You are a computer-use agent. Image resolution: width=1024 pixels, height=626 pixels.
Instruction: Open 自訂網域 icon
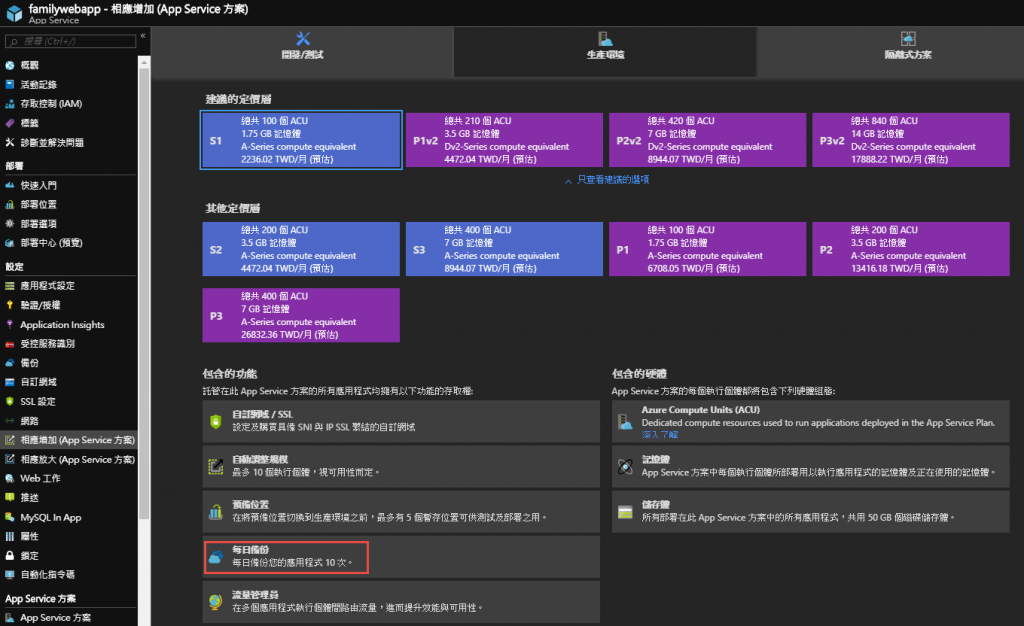pyautogui.click(x=10, y=382)
